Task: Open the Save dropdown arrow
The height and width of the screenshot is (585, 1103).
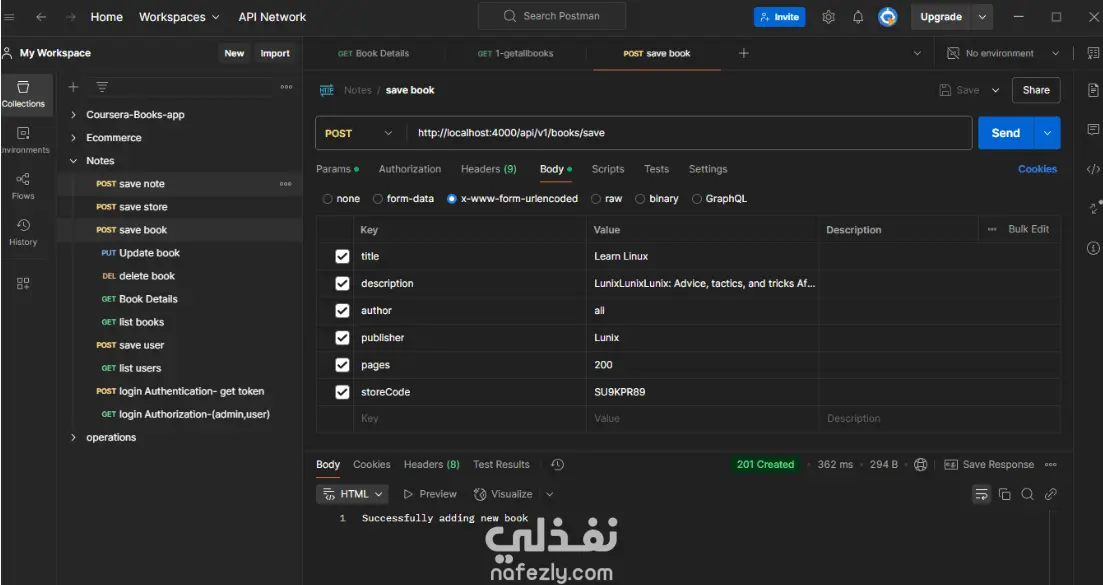Action: [995, 90]
